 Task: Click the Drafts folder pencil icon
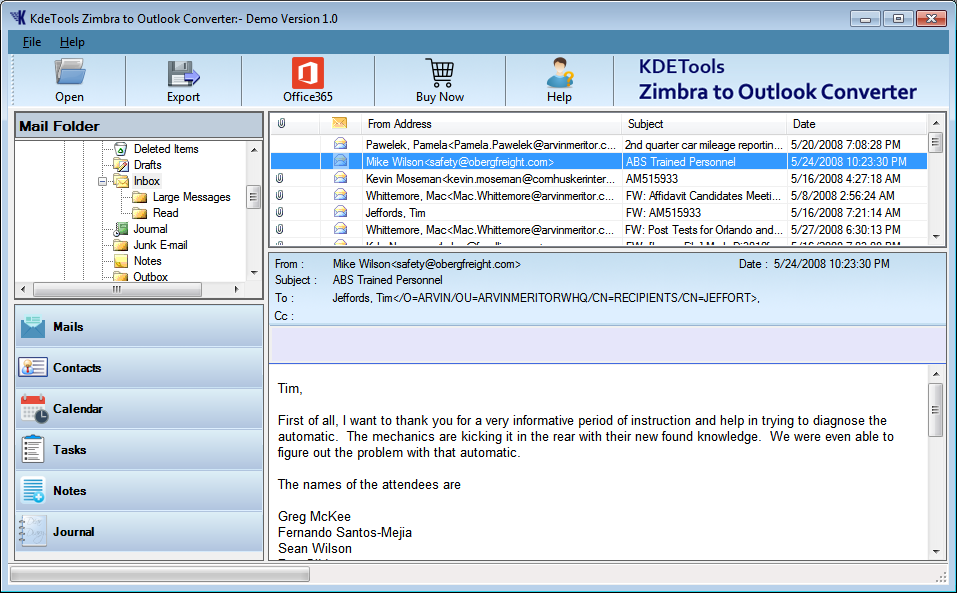tap(121, 165)
